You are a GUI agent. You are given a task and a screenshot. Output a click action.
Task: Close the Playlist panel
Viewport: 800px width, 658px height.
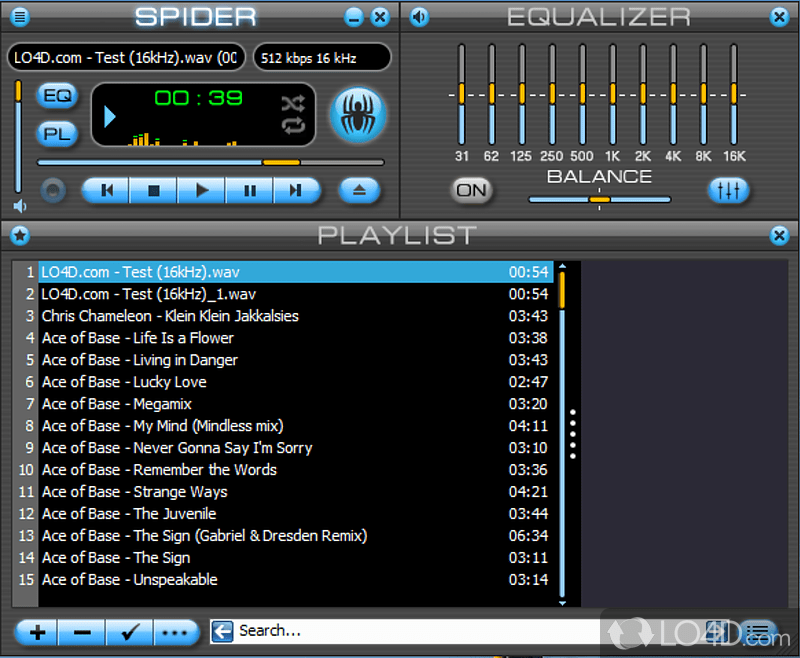click(779, 236)
